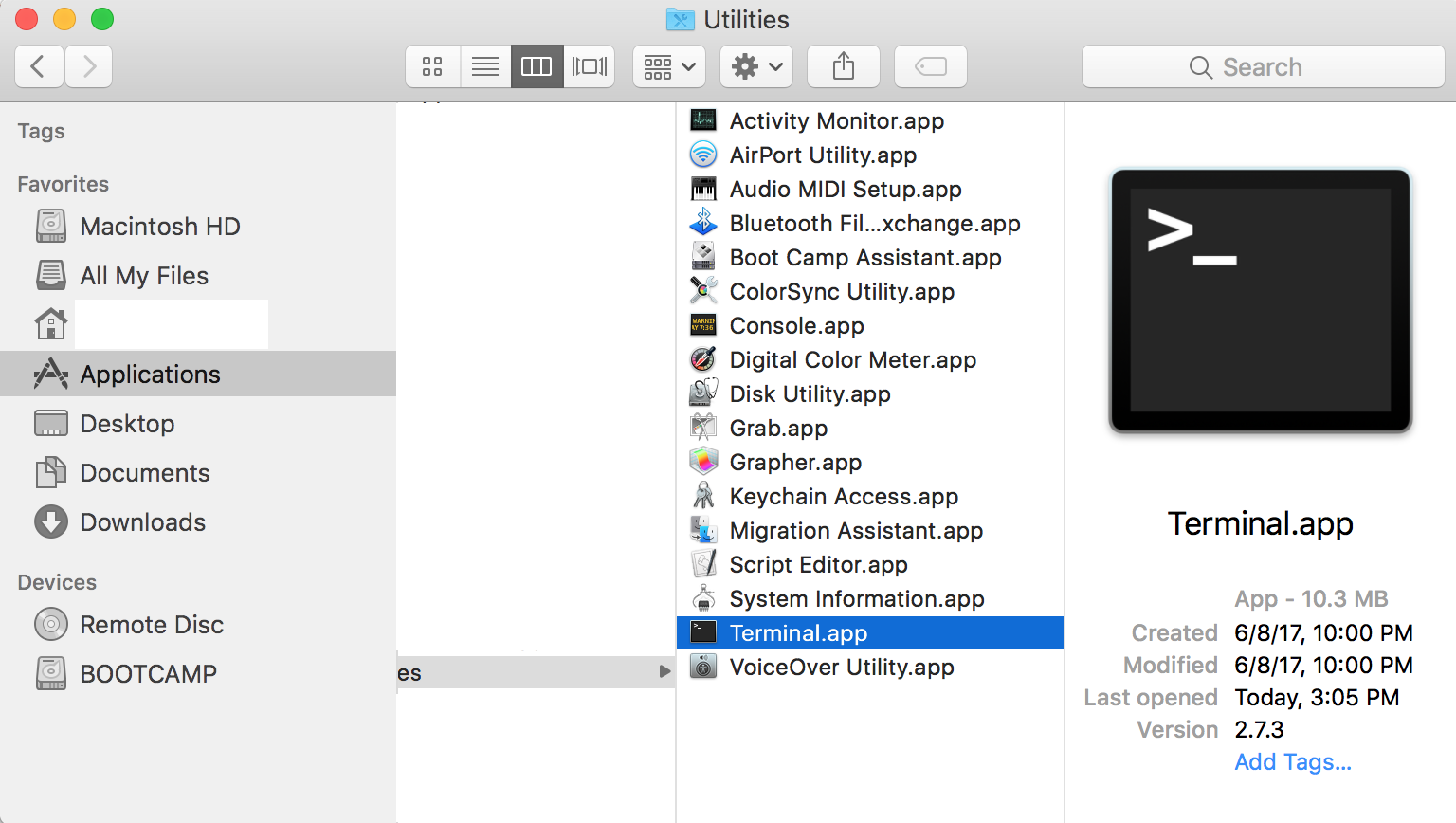Select Script Editor.app file name
This screenshot has width=1456, height=823.
818,565
